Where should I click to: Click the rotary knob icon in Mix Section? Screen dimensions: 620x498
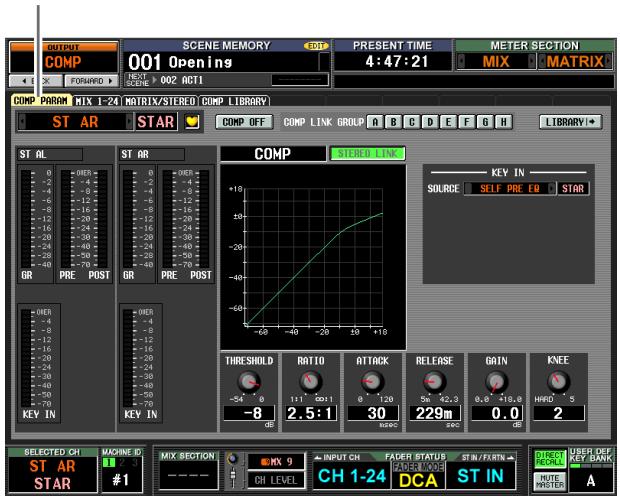point(232,459)
